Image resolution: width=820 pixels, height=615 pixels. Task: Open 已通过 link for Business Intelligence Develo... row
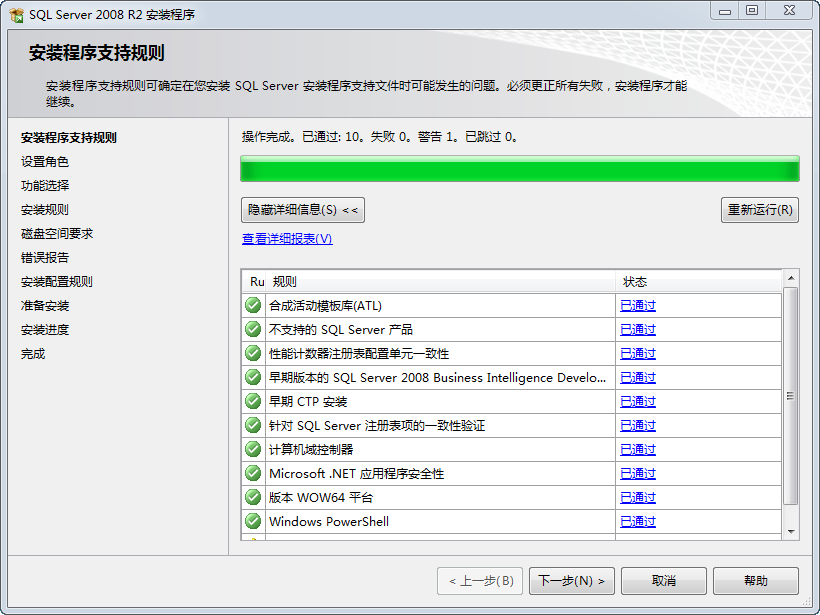[637, 378]
